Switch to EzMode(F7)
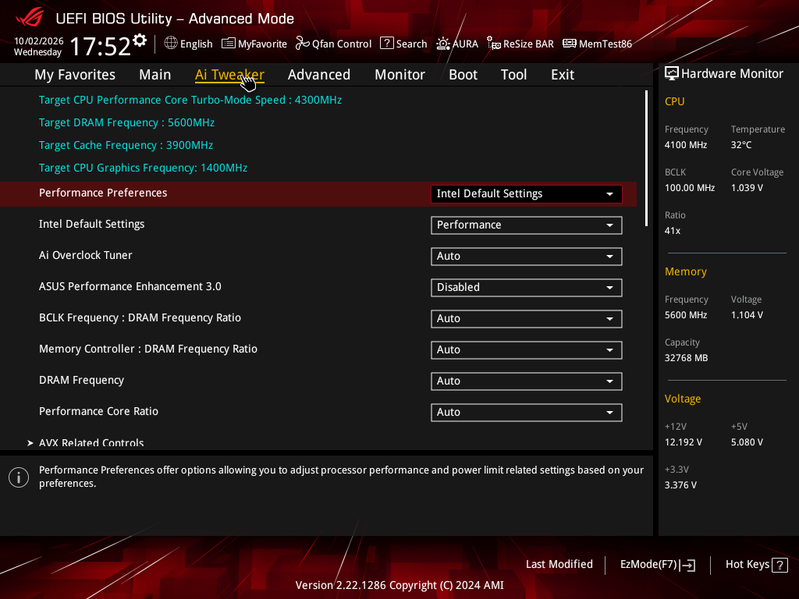Screen dimensions: 799x599 coord(657,564)
